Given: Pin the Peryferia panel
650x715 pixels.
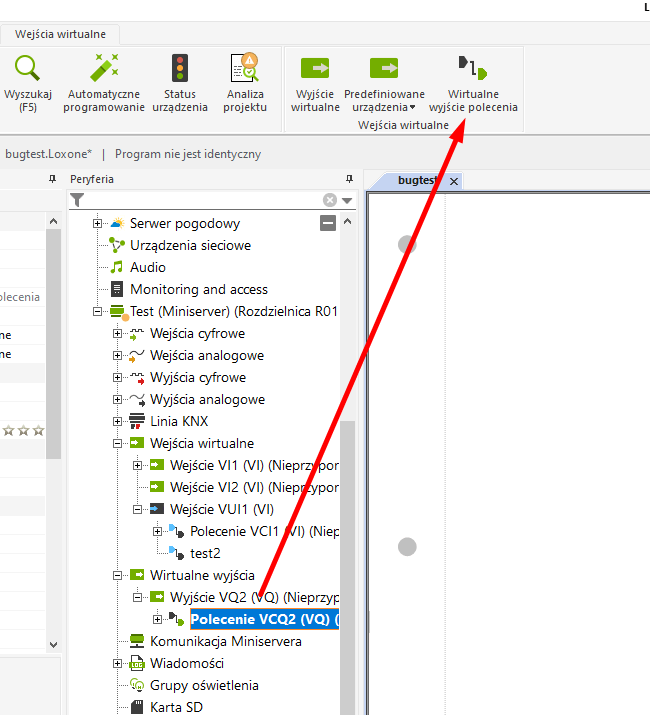Looking at the screenshot, I should tap(349, 179).
